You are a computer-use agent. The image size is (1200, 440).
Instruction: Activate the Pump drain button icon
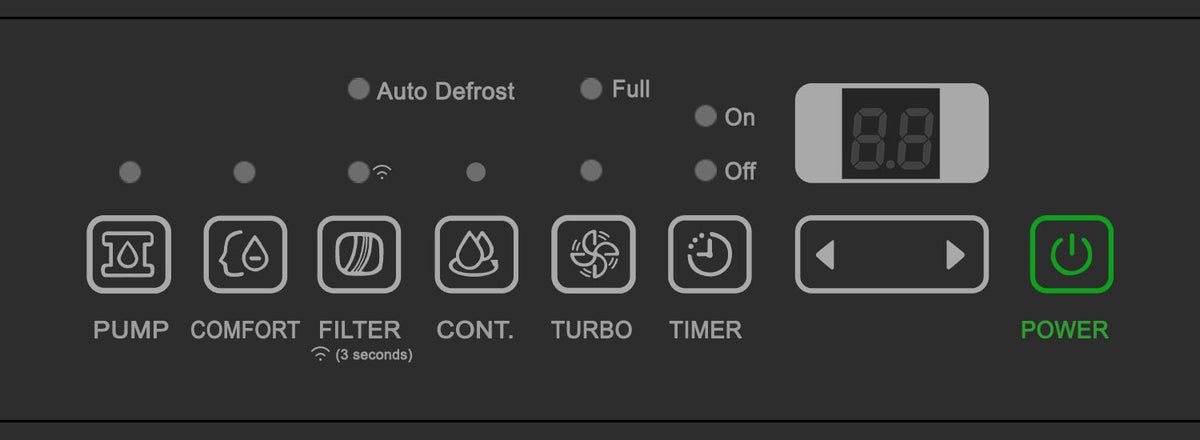(129, 254)
